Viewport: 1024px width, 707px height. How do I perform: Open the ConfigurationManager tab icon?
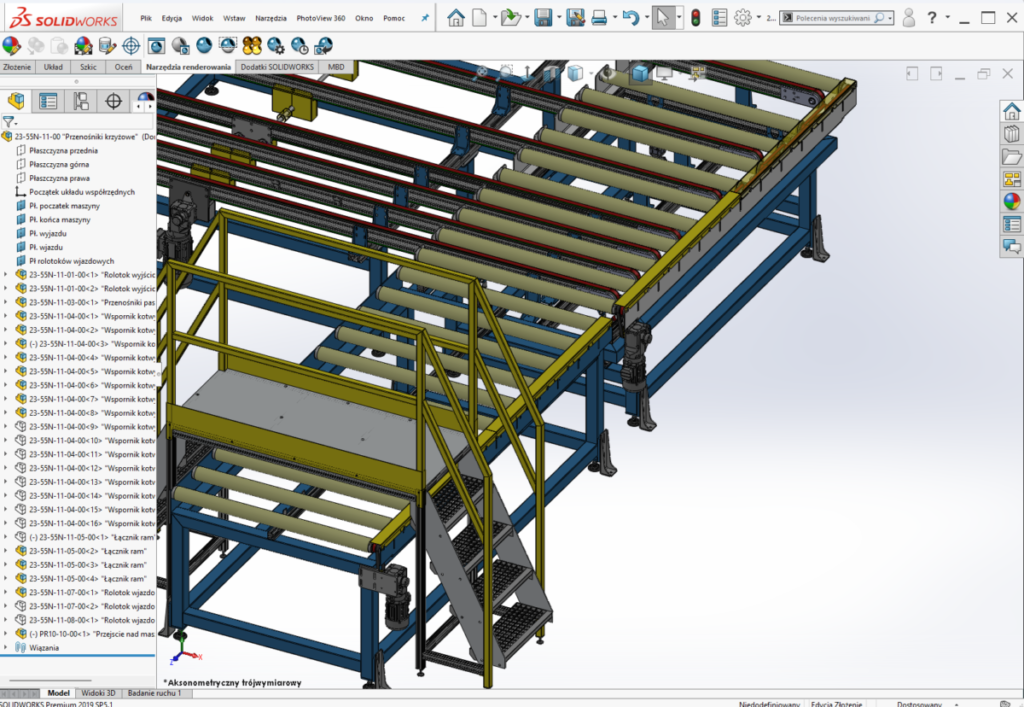click(81, 101)
